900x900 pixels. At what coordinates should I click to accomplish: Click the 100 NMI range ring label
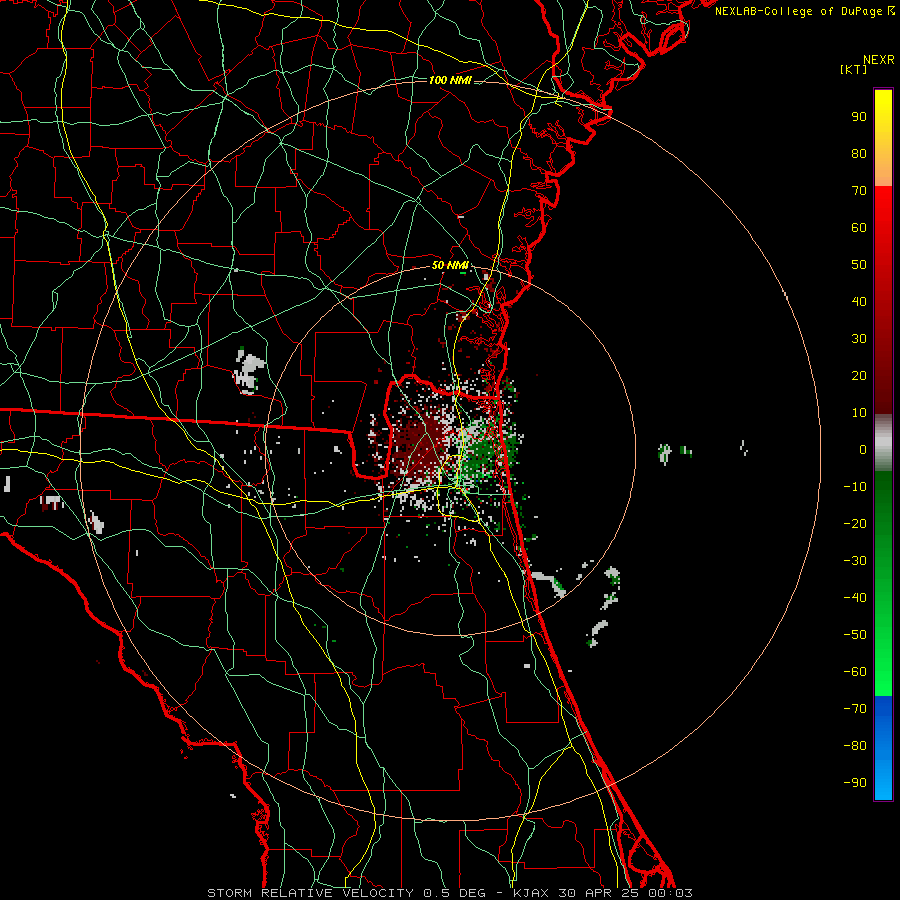point(450,80)
